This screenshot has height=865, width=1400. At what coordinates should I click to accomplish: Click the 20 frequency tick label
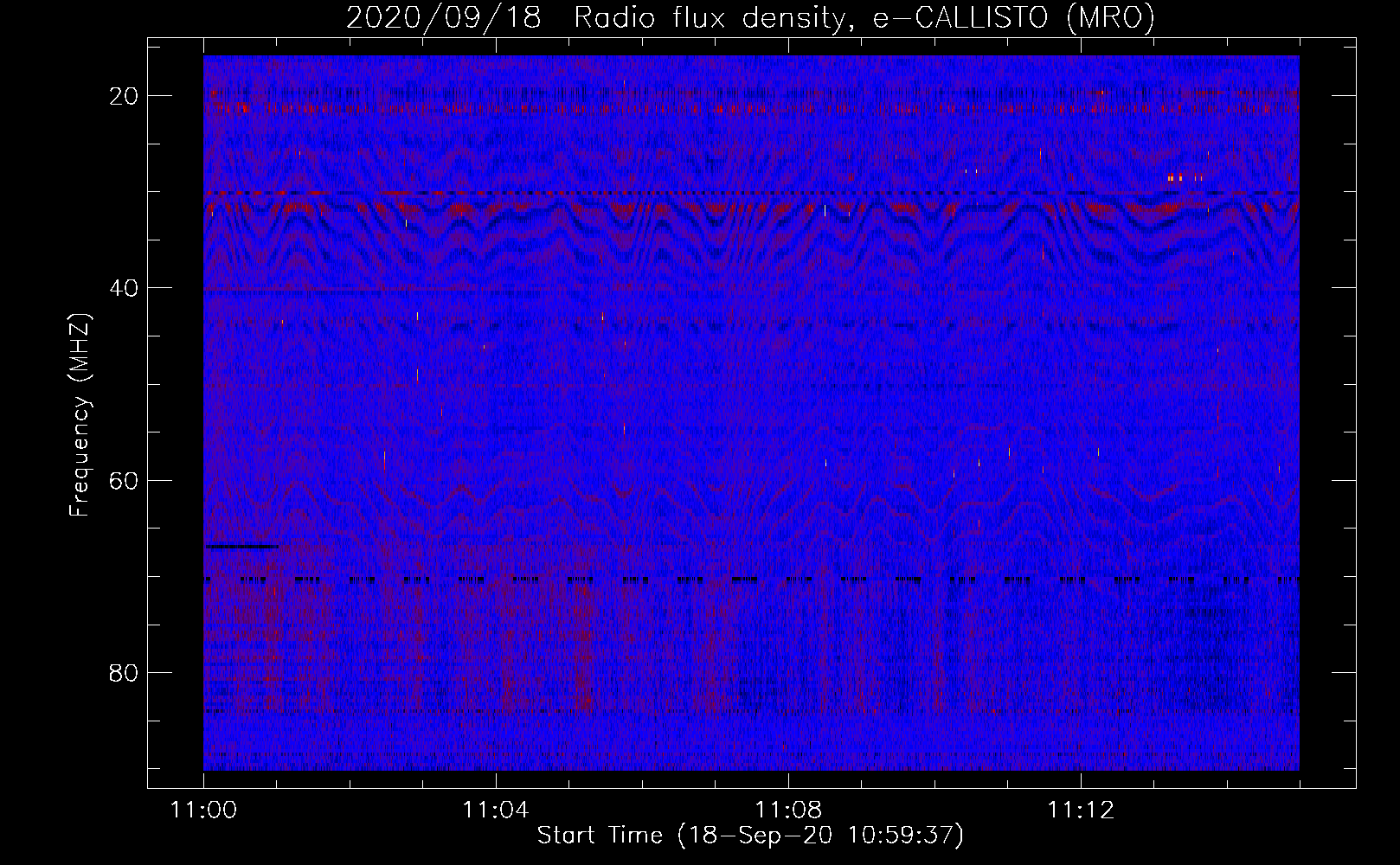(x=125, y=96)
